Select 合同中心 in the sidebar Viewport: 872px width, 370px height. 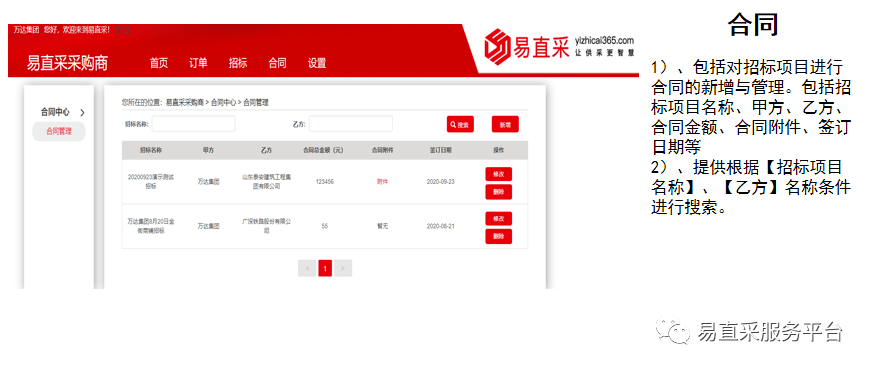(55, 112)
